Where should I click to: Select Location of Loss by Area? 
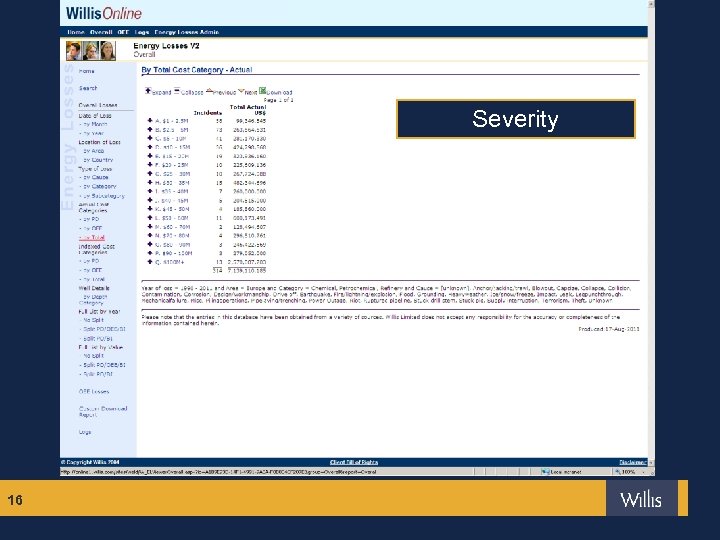pyautogui.click(x=94, y=151)
